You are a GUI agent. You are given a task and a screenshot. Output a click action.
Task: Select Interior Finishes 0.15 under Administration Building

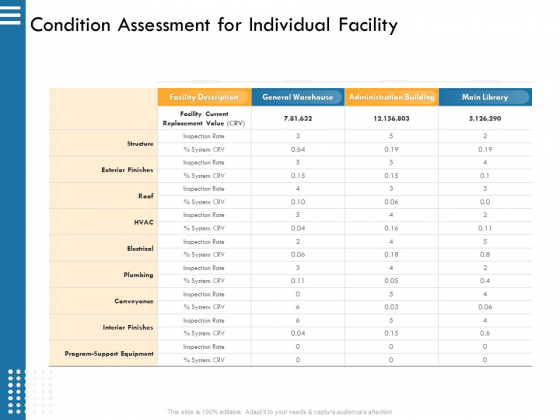(x=391, y=333)
